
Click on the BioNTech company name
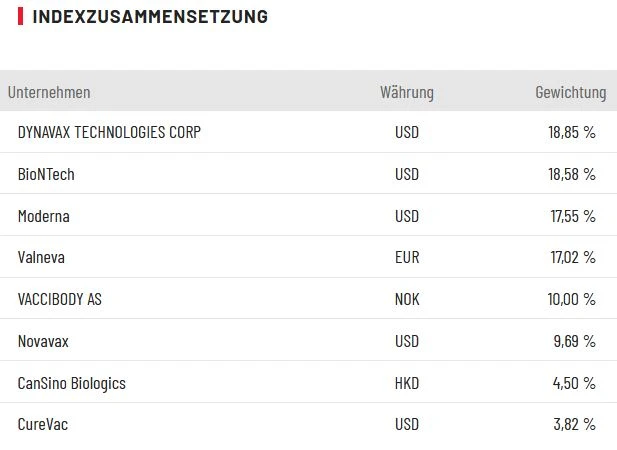coord(46,174)
